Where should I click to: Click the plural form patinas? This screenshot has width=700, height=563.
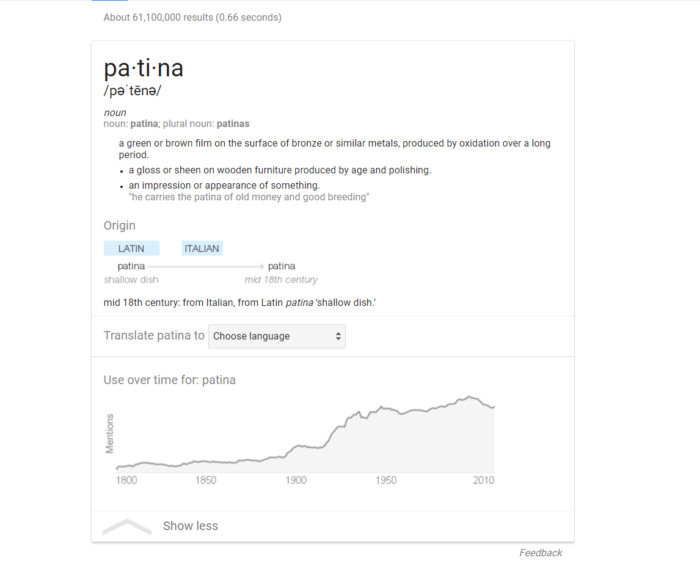pos(233,124)
